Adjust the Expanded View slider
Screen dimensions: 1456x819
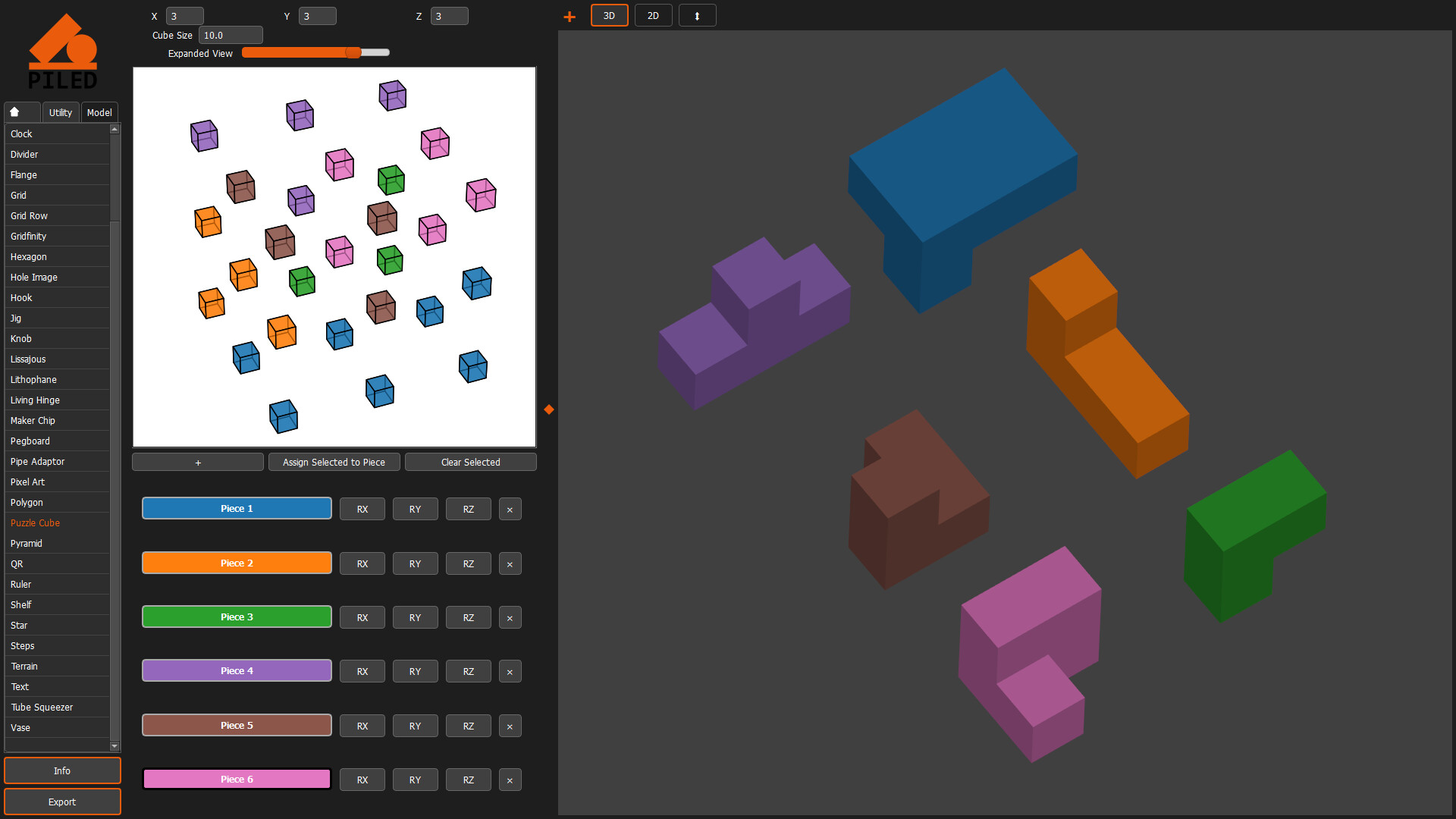pyautogui.click(x=353, y=52)
